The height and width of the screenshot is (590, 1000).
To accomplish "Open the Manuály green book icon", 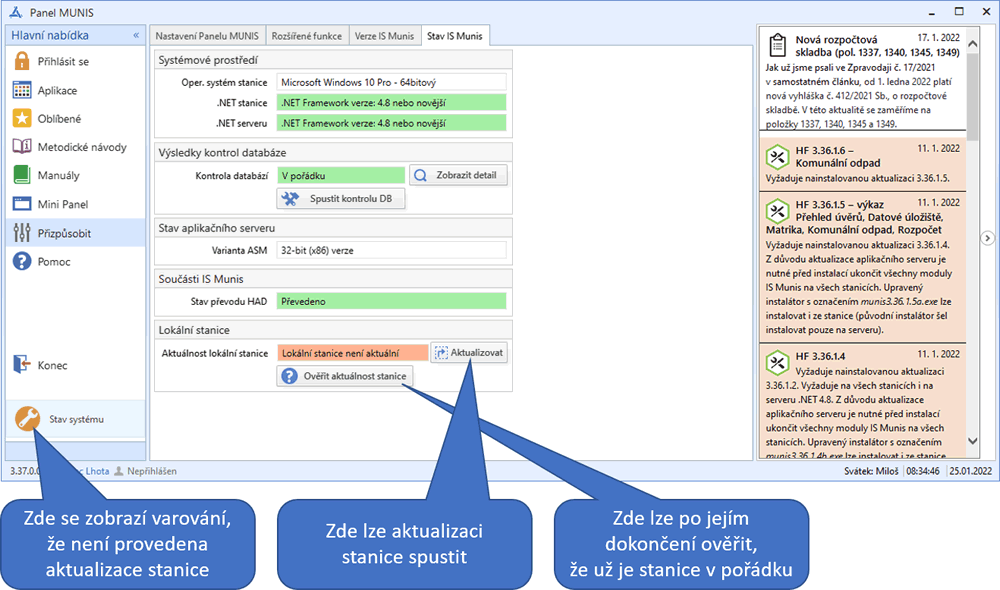I will click(22, 176).
